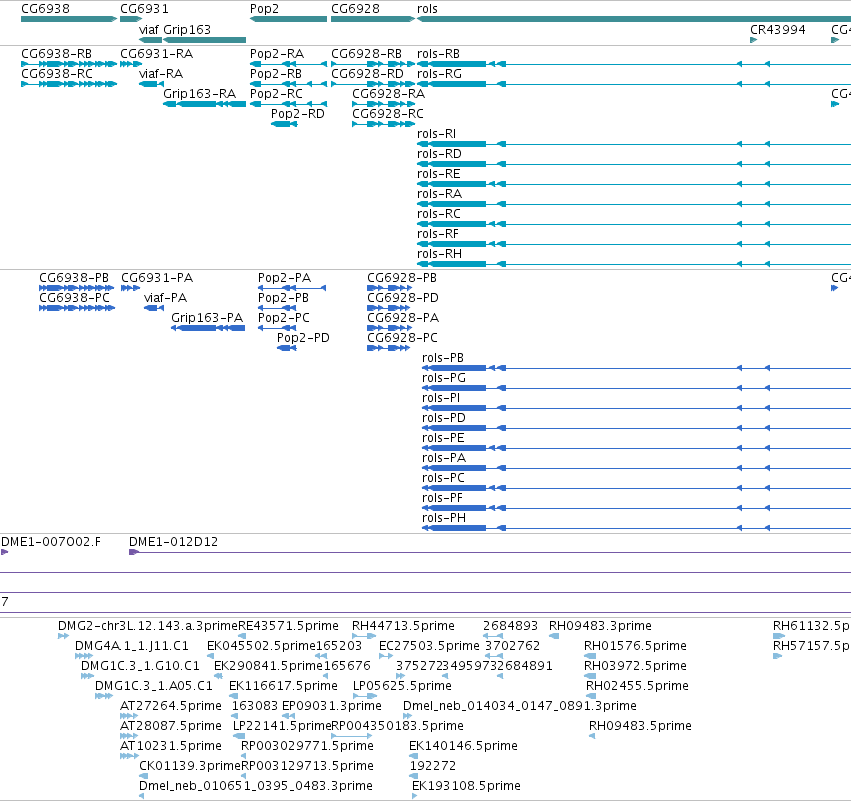Select the rols-RG transcript label
The width and height of the screenshot is (851, 801).
pos(439,74)
